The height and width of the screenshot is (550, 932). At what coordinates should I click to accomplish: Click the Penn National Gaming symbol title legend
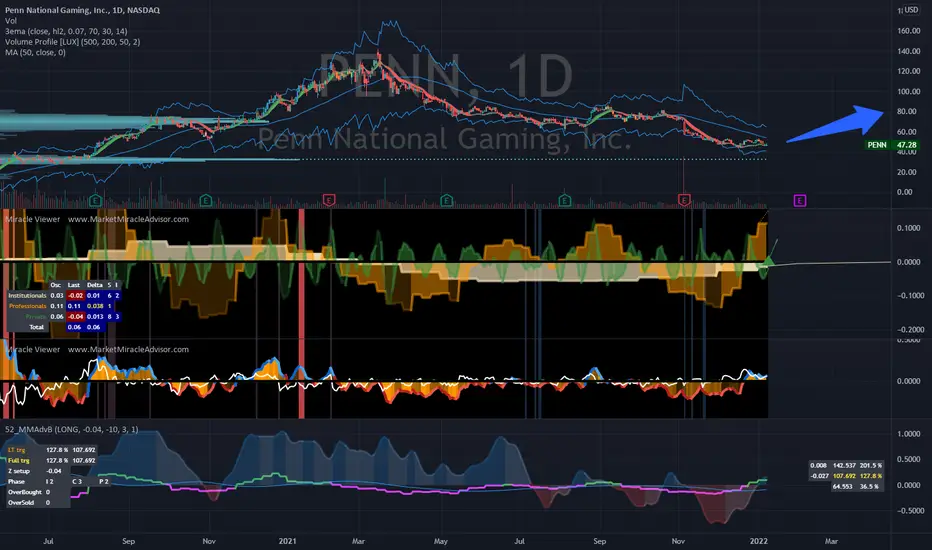[82, 10]
